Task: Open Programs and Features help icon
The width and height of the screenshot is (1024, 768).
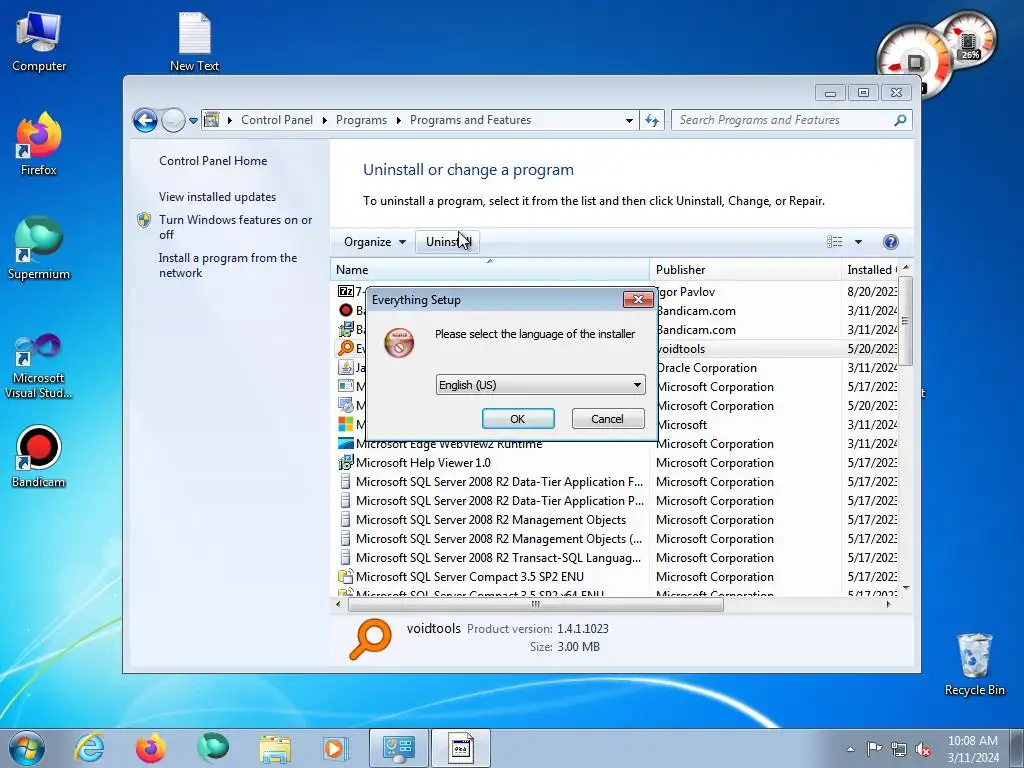Action: tap(890, 242)
